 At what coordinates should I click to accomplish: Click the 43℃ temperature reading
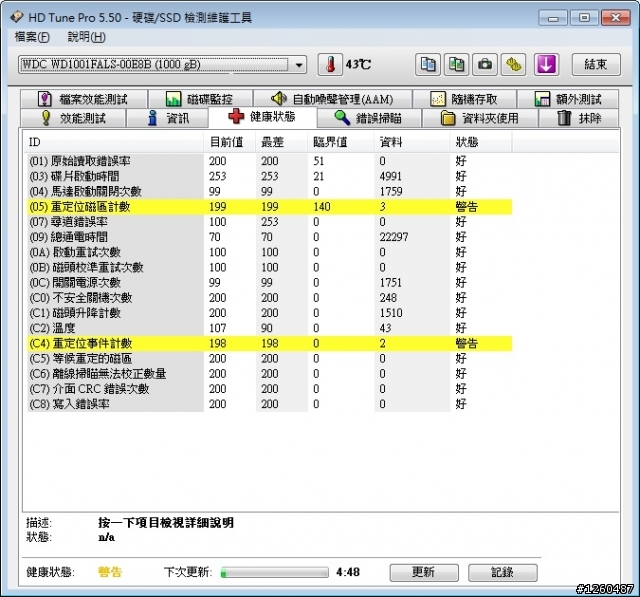[358, 64]
